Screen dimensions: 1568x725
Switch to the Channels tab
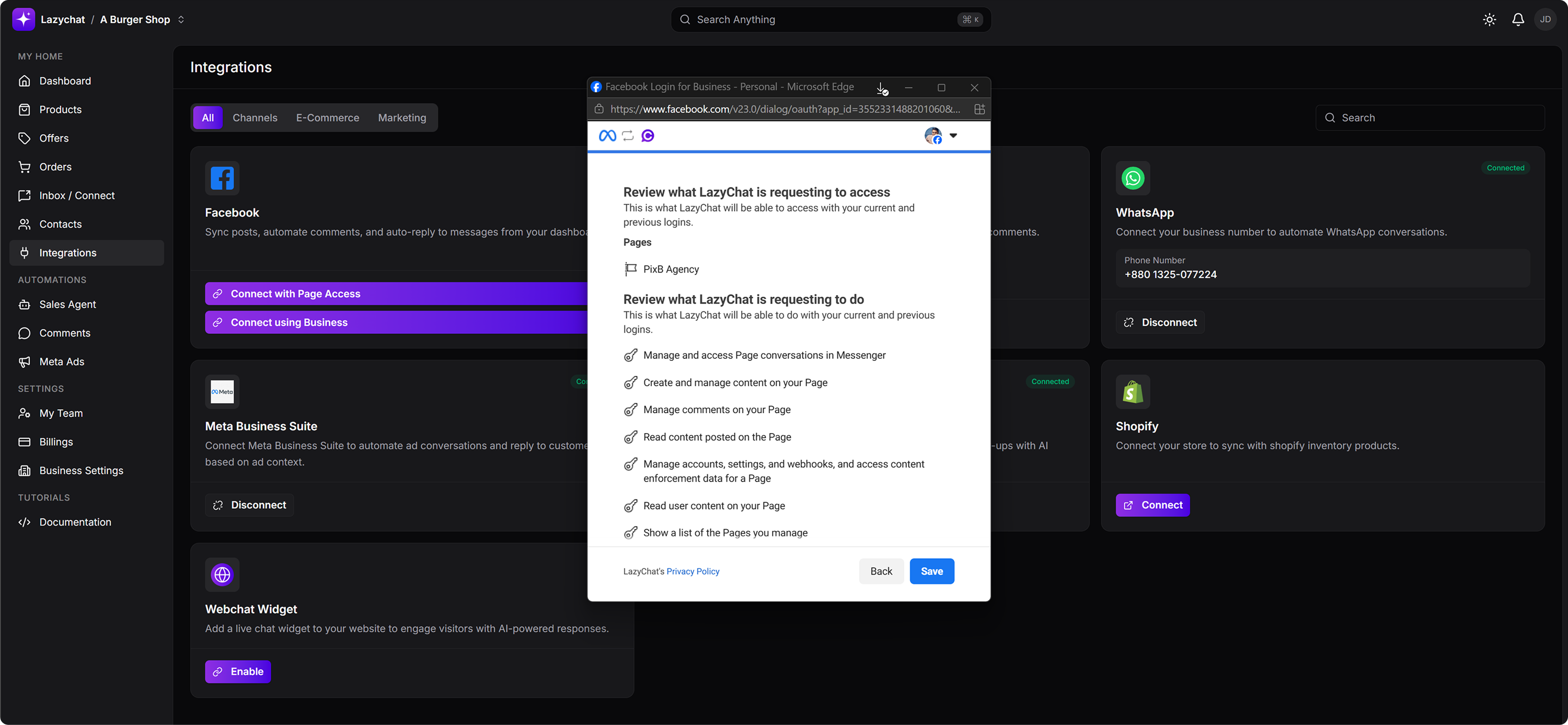point(255,118)
